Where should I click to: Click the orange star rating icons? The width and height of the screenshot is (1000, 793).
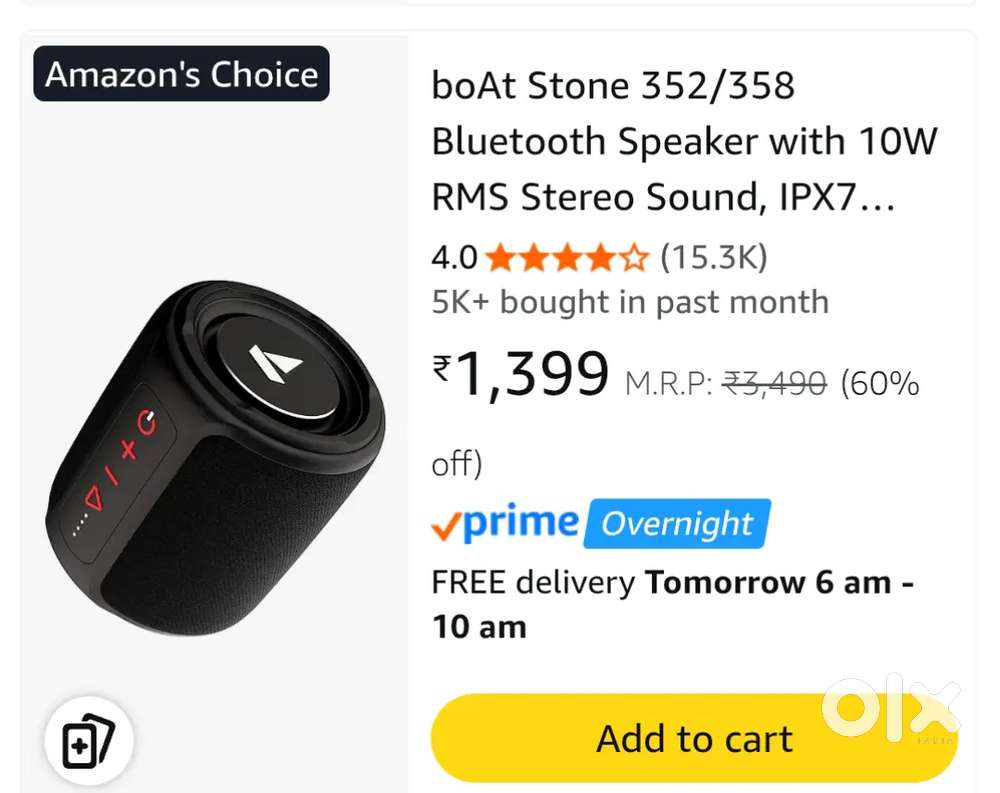[567, 259]
